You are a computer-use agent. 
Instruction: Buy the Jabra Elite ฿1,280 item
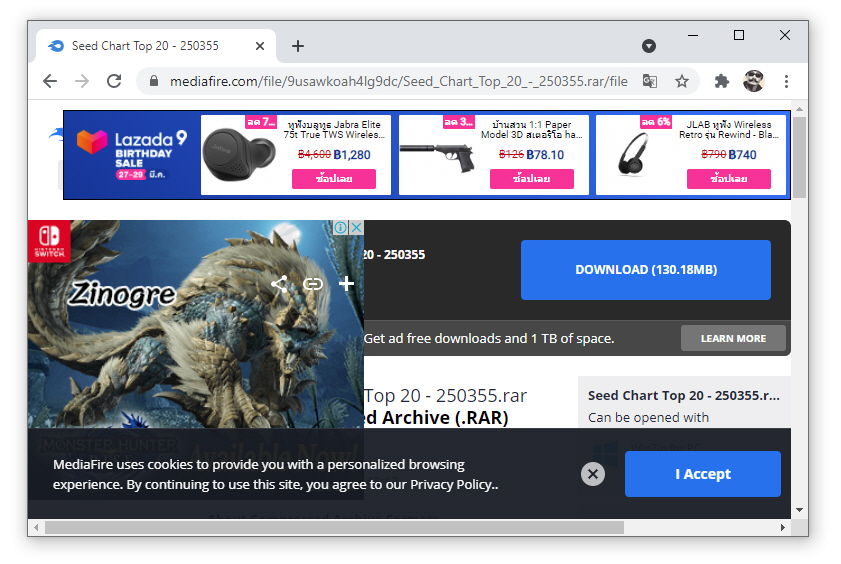334,179
